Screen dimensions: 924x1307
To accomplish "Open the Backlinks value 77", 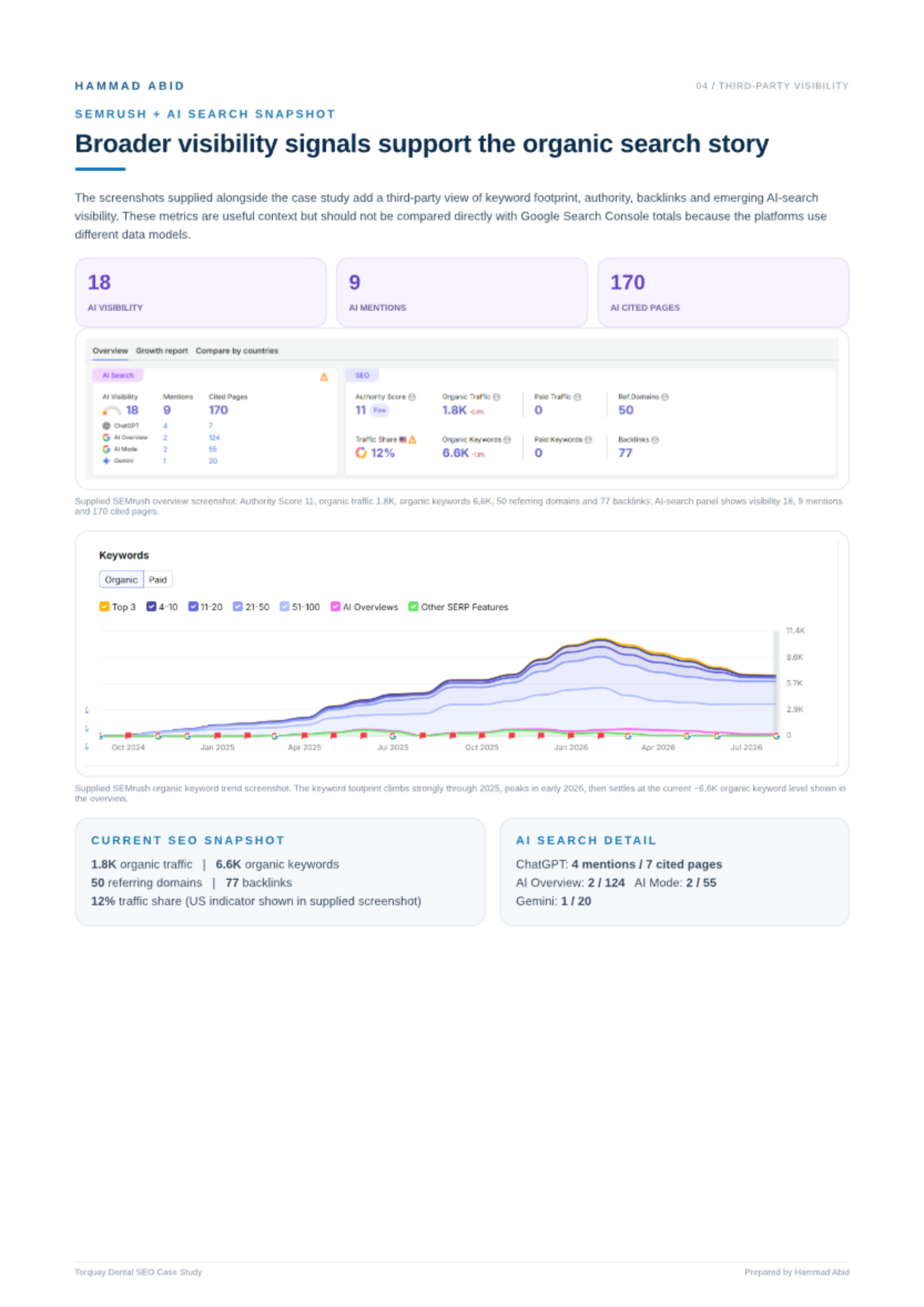I will [625, 453].
